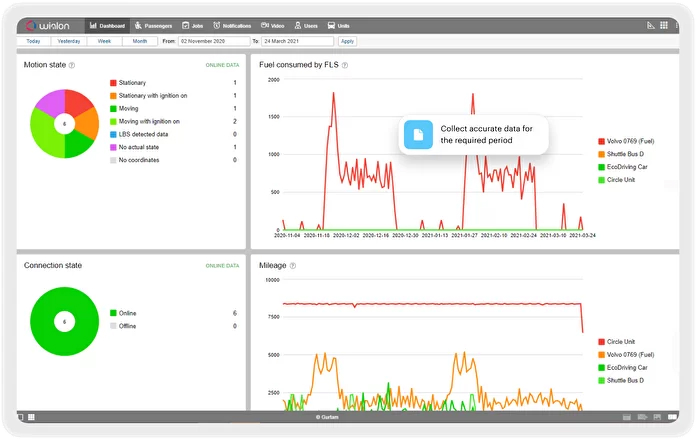Set the period to Week
Viewport: 696px width, 440px height.
click(x=104, y=41)
